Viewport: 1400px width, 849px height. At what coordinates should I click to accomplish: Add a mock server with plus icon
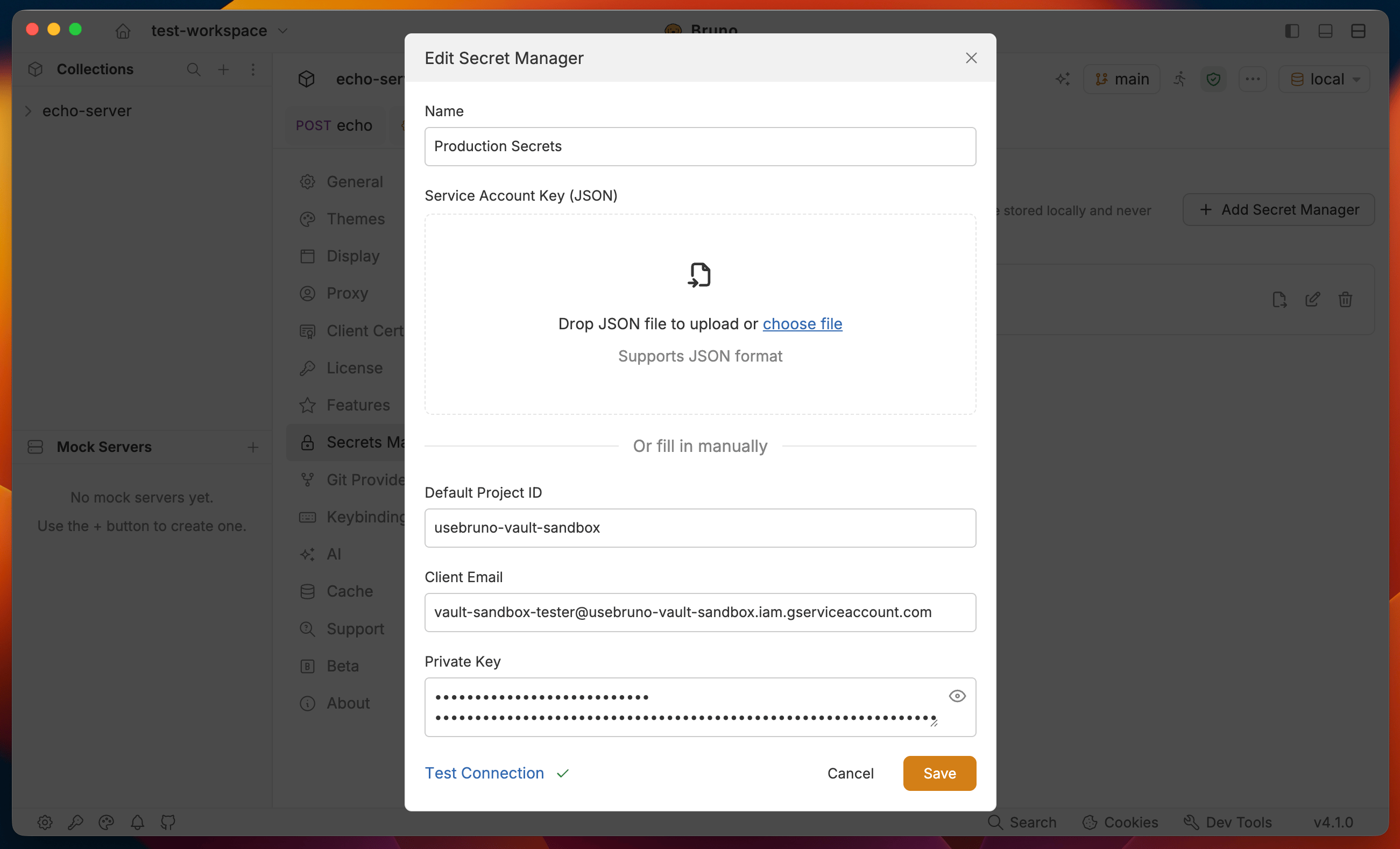pyautogui.click(x=253, y=447)
